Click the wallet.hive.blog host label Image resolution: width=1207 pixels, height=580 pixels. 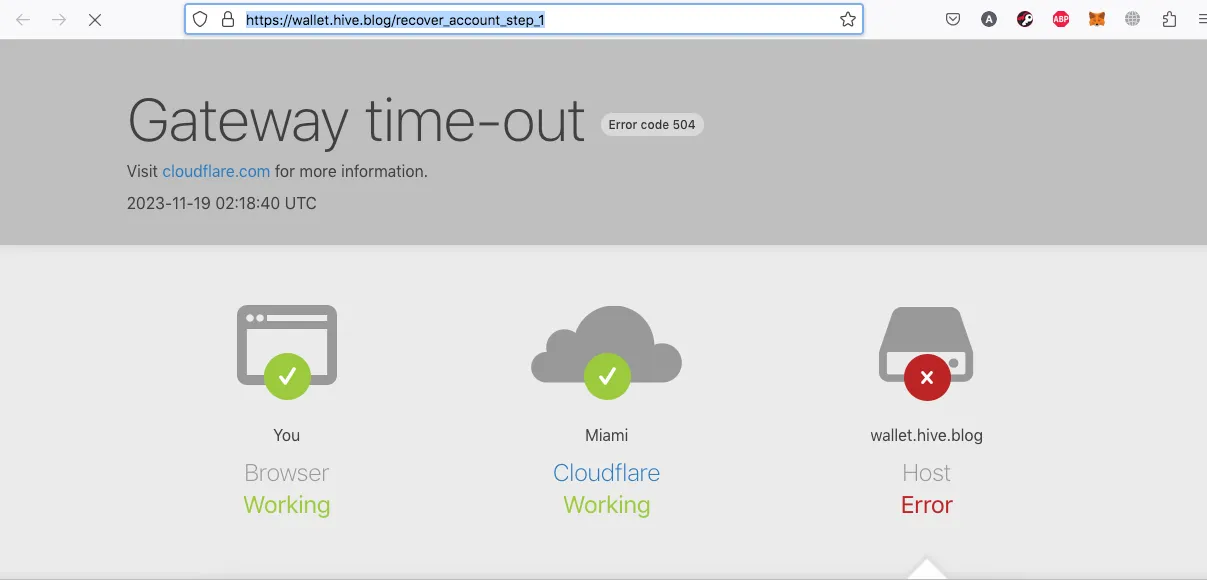[927, 435]
